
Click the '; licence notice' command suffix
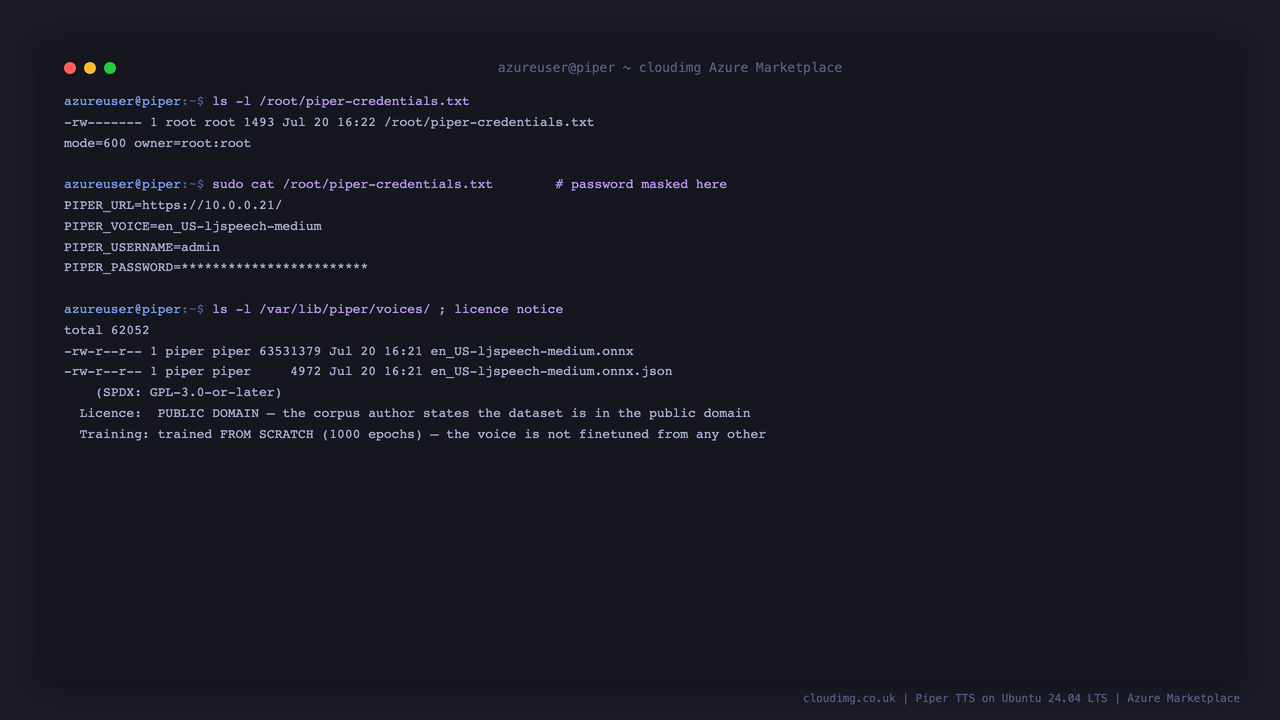pyautogui.click(x=501, y=309)
